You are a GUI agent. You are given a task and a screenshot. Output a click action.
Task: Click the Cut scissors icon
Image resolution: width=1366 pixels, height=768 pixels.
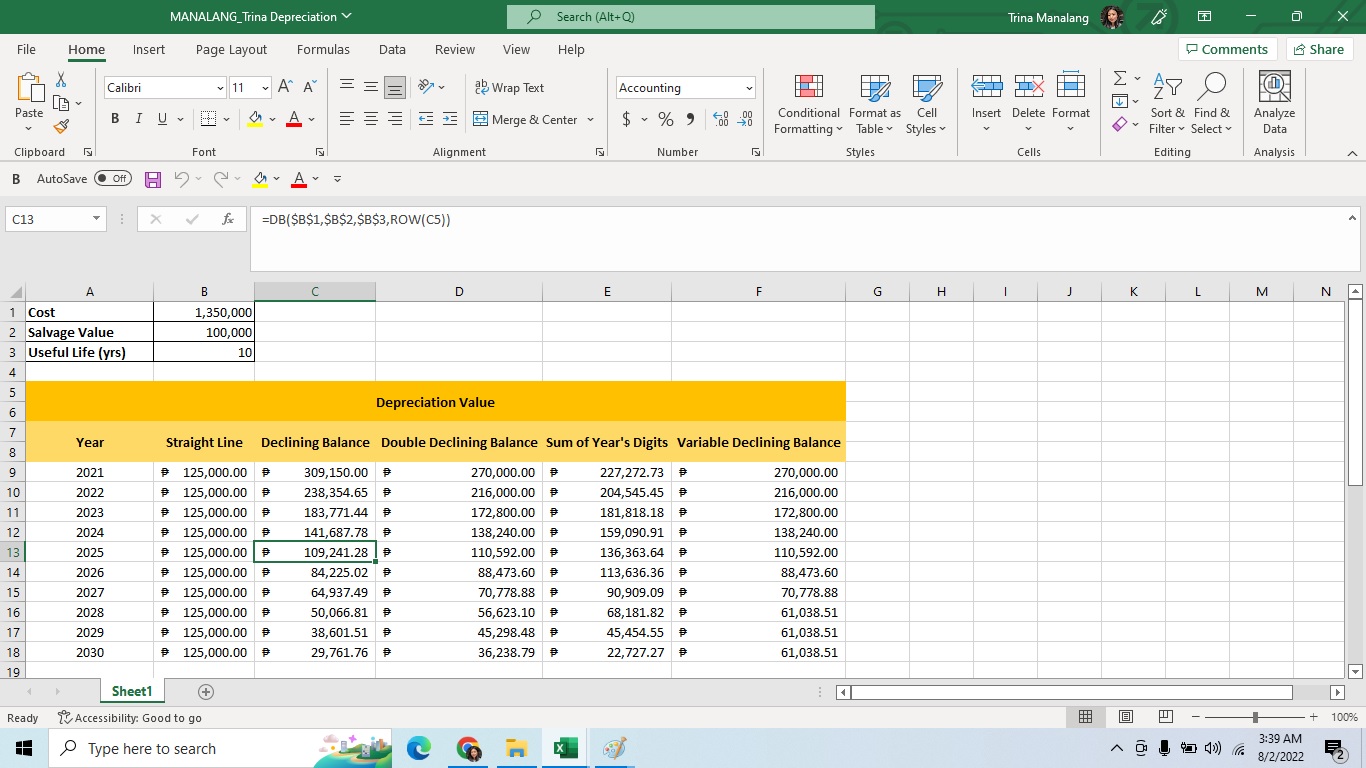(x=61, y=79)
